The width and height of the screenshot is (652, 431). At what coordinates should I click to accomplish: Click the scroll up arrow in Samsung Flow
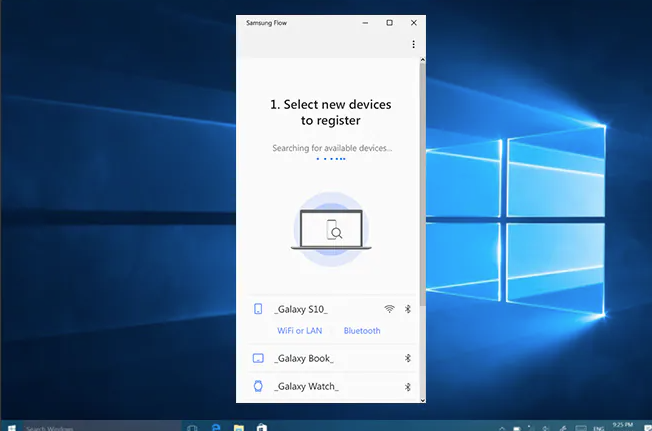tap(422, 59)
